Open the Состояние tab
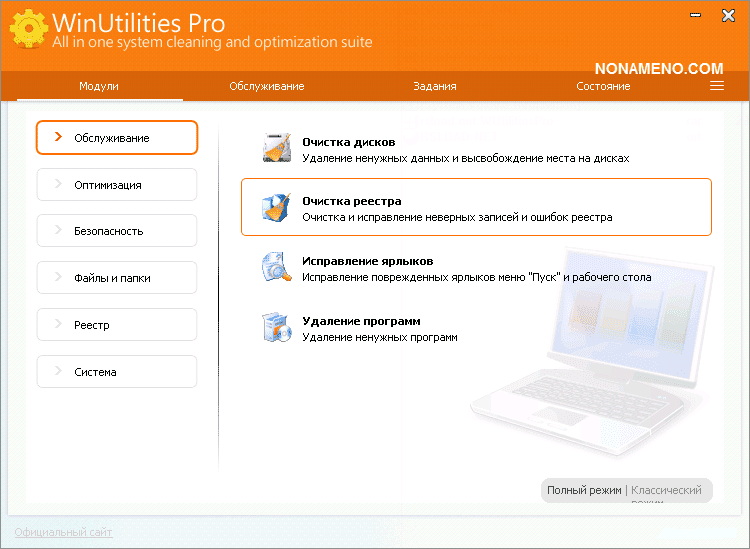Image resolution: width=750 pixels, height=549 pixels. click(603, 86)
